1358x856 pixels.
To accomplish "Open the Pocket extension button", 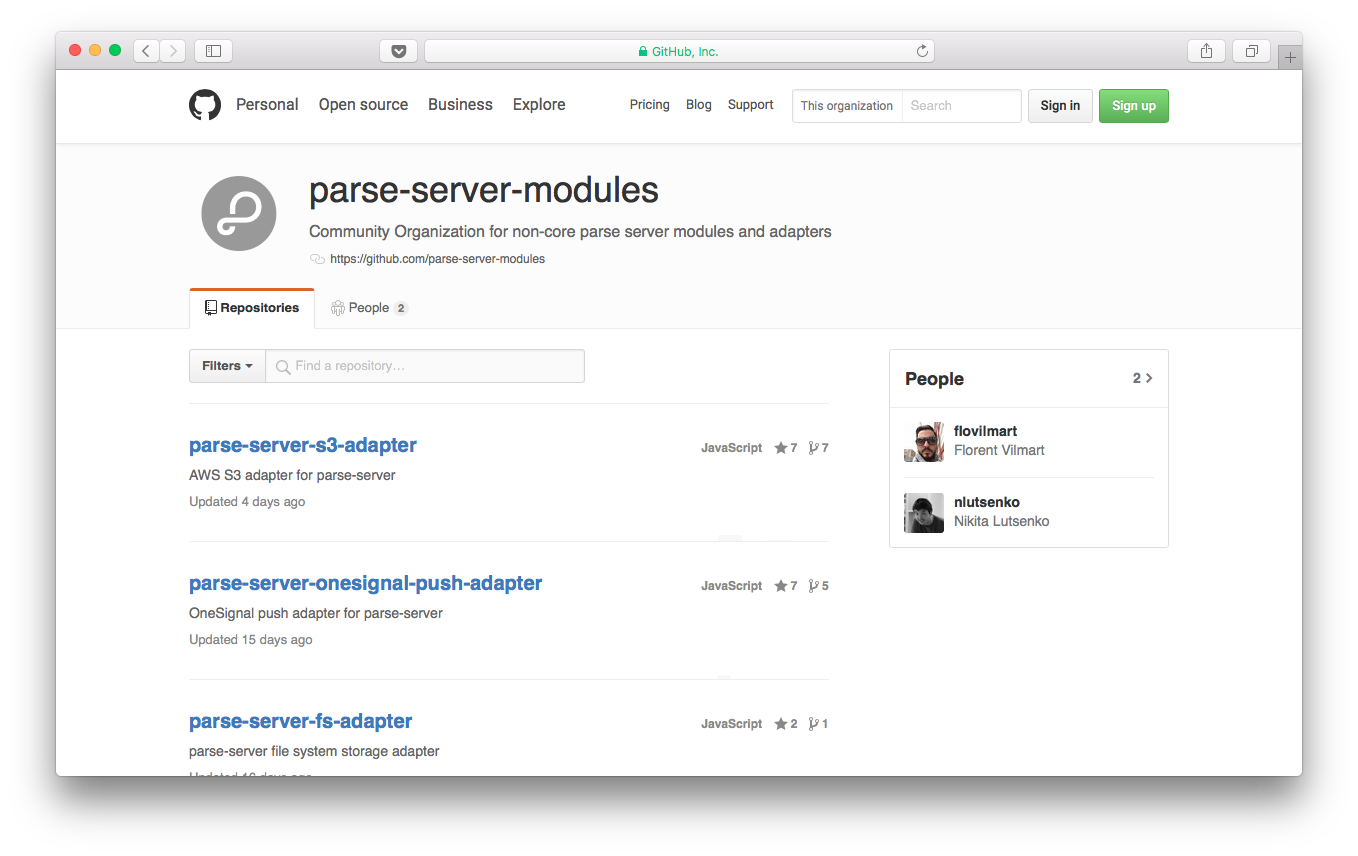I will (x=398, y=51).
